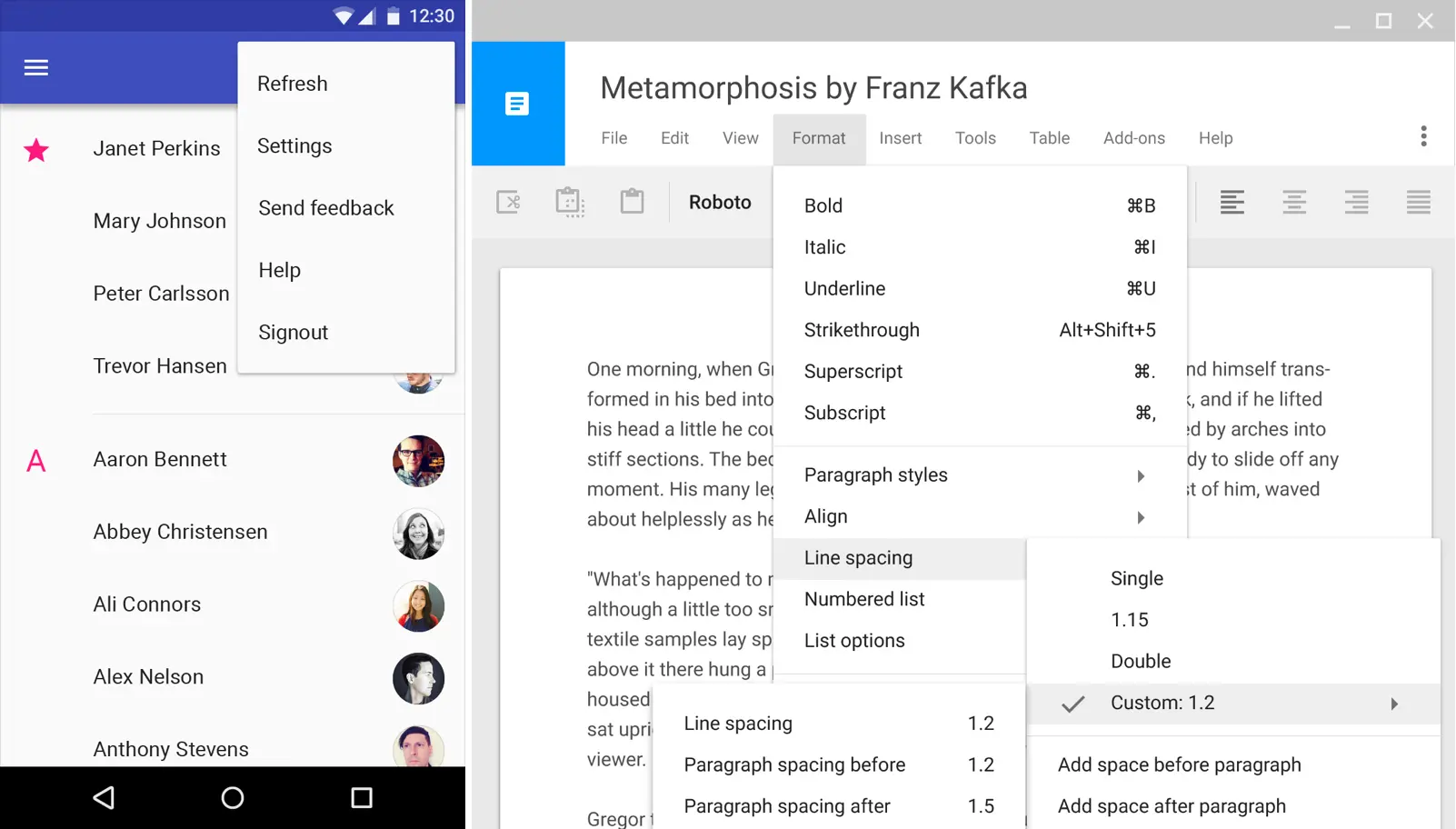Tap the Android home button
Viewport: 1456px width, 829px height.
point(233,798)
